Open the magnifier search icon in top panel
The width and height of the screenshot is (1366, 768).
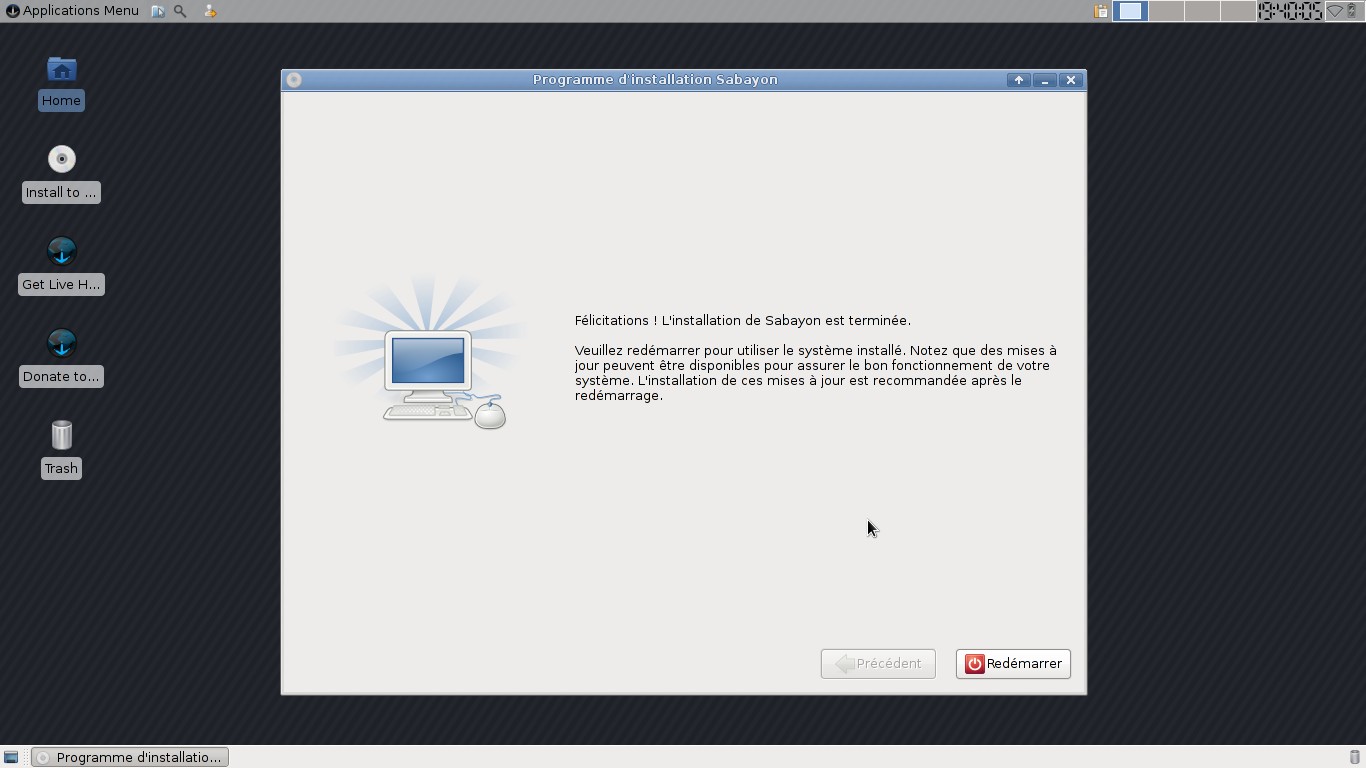[x=180, y=11]
